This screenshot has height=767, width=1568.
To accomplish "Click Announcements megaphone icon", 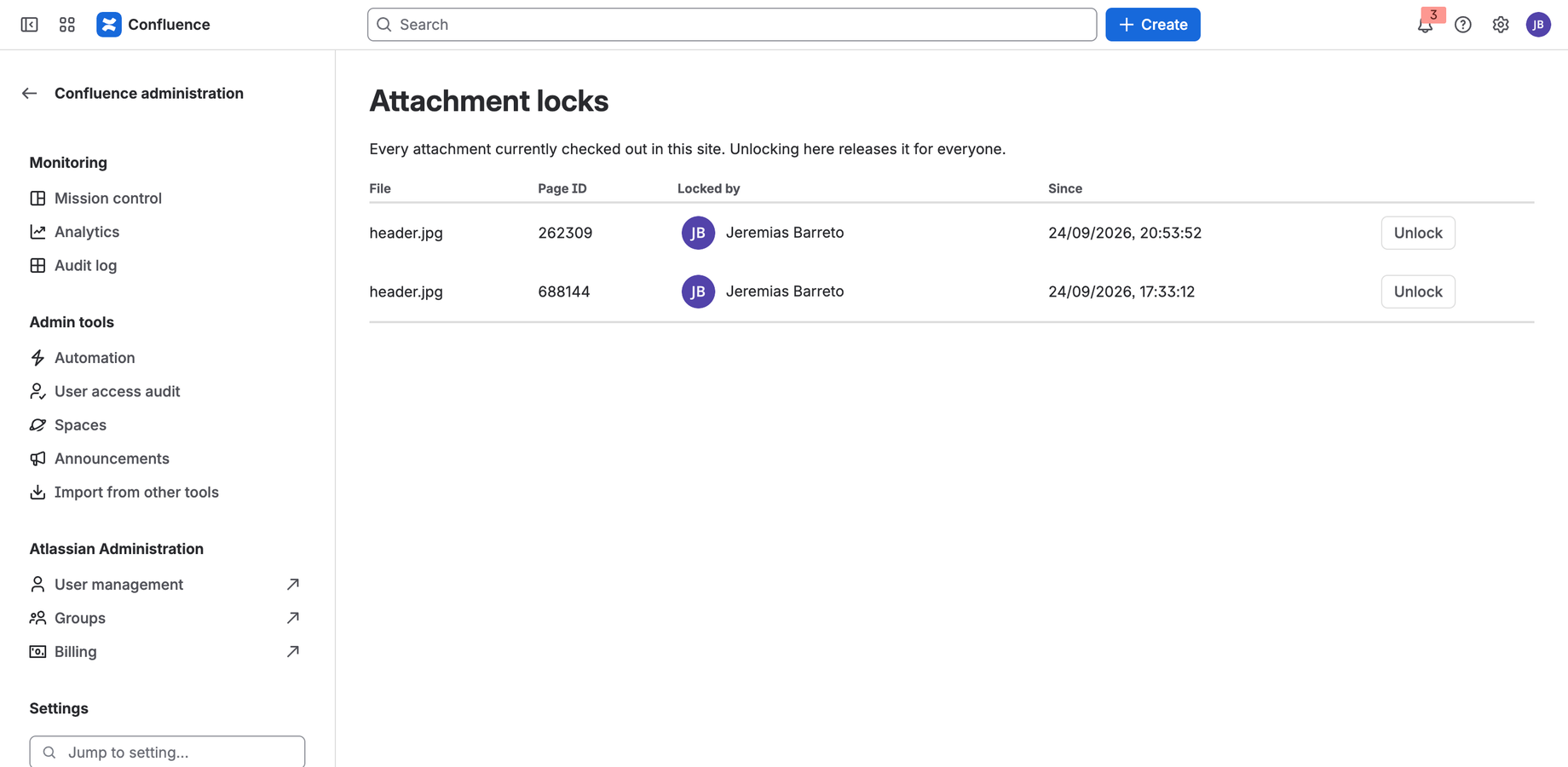I will (37, 458).
